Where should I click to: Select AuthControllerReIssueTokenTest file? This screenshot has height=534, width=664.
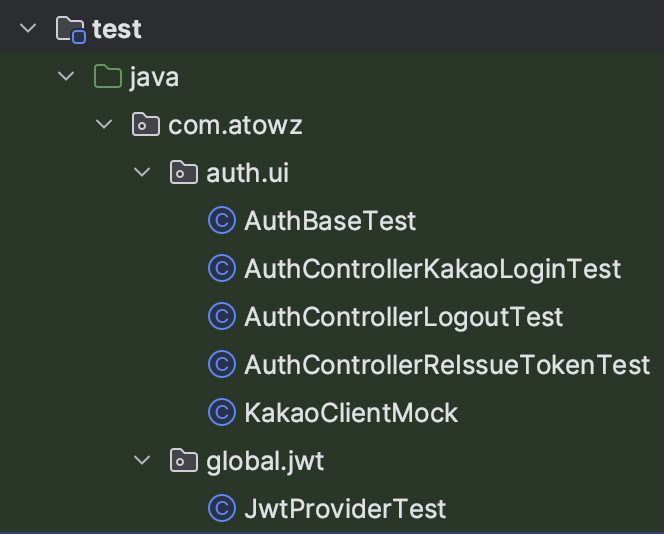pos(447,365)
